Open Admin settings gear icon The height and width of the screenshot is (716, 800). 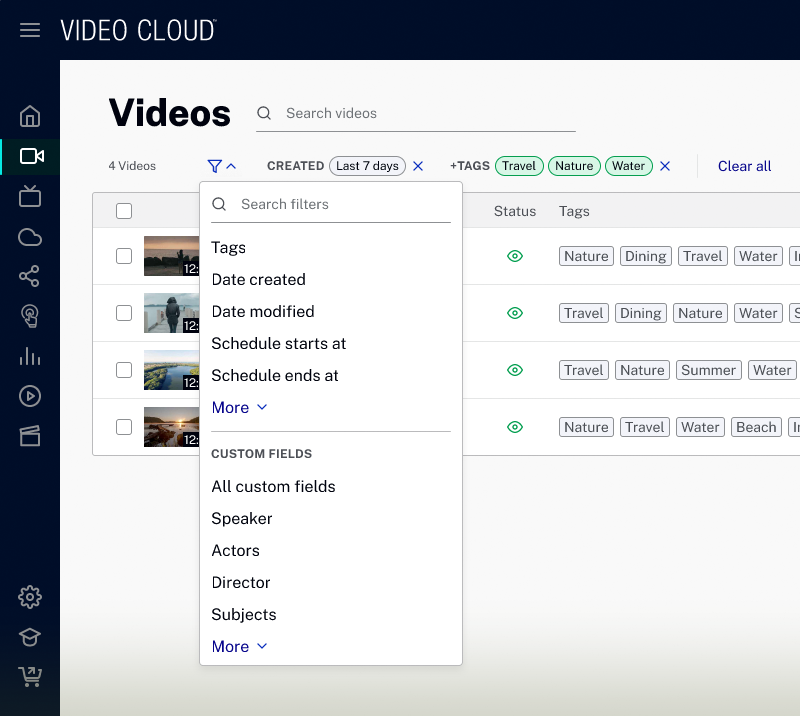click(x=30, y=597)
